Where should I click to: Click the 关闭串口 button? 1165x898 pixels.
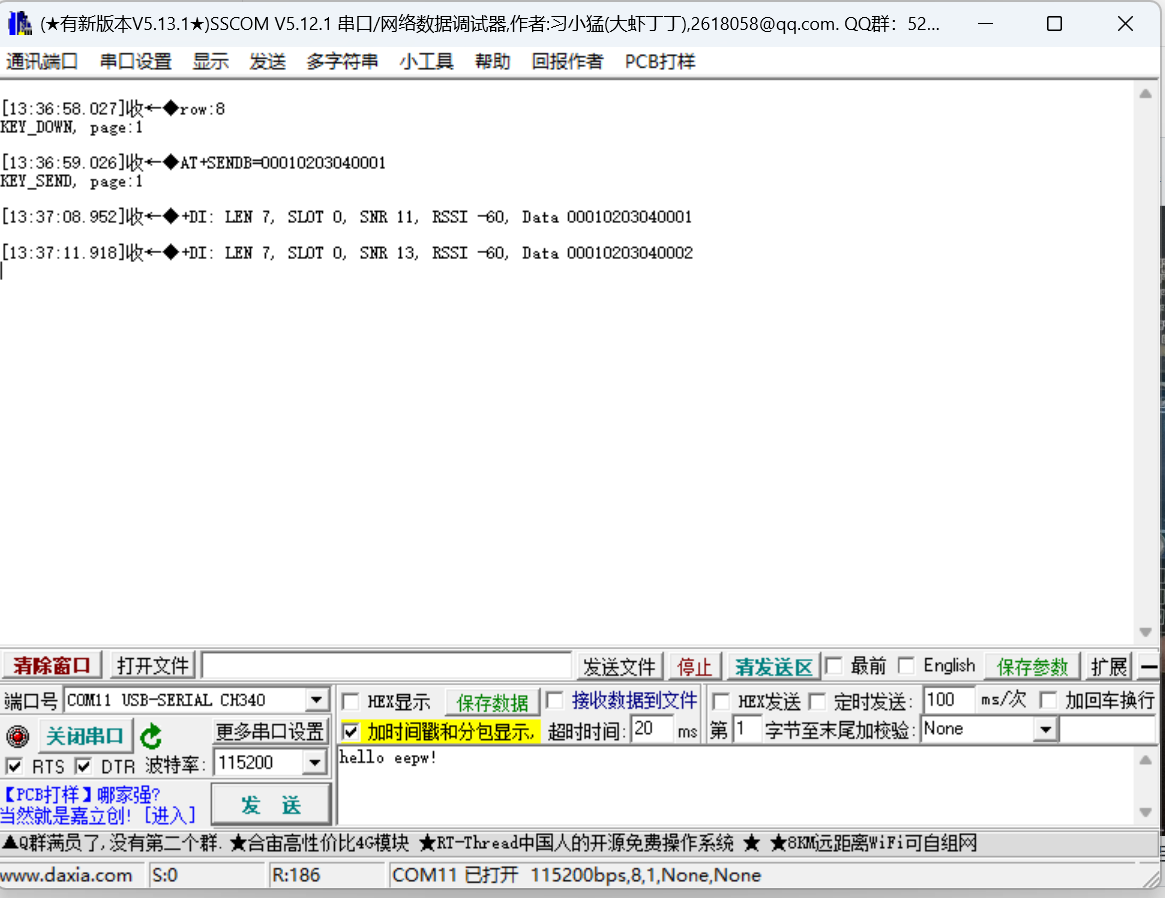click(x=85, y=736)
